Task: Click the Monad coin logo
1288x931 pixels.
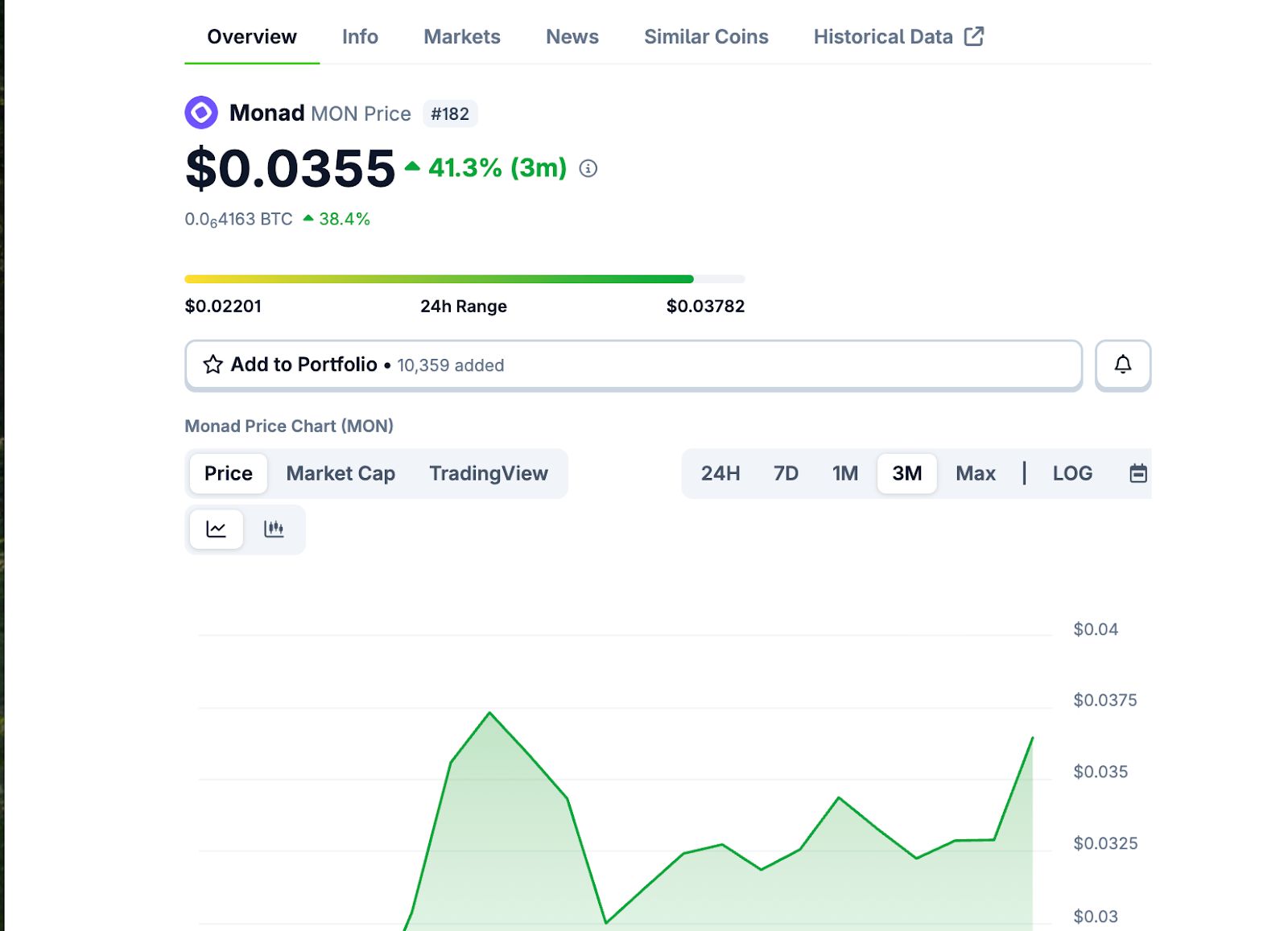Action: pos(202,113)
